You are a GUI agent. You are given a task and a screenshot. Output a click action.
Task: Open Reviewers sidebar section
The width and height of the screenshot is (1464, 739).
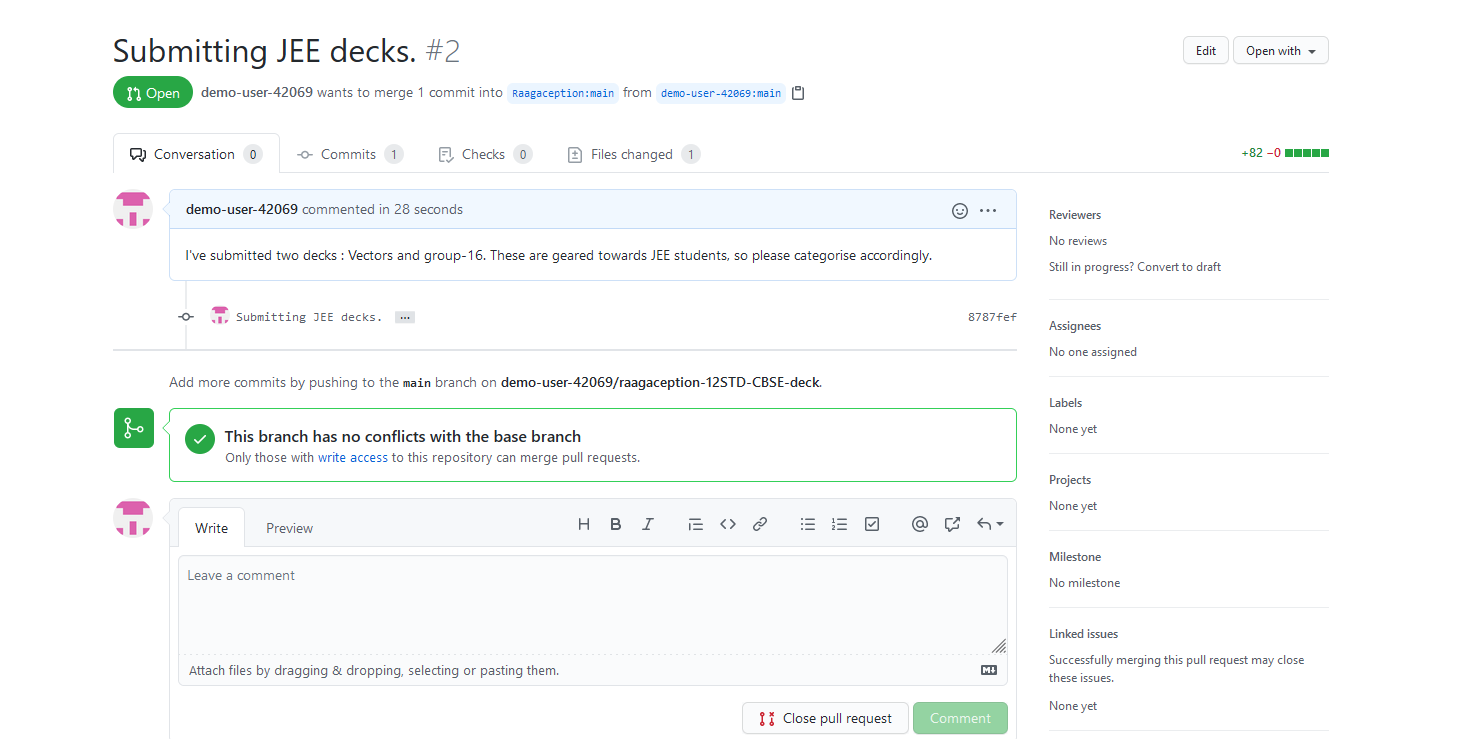click(1075, 215)
